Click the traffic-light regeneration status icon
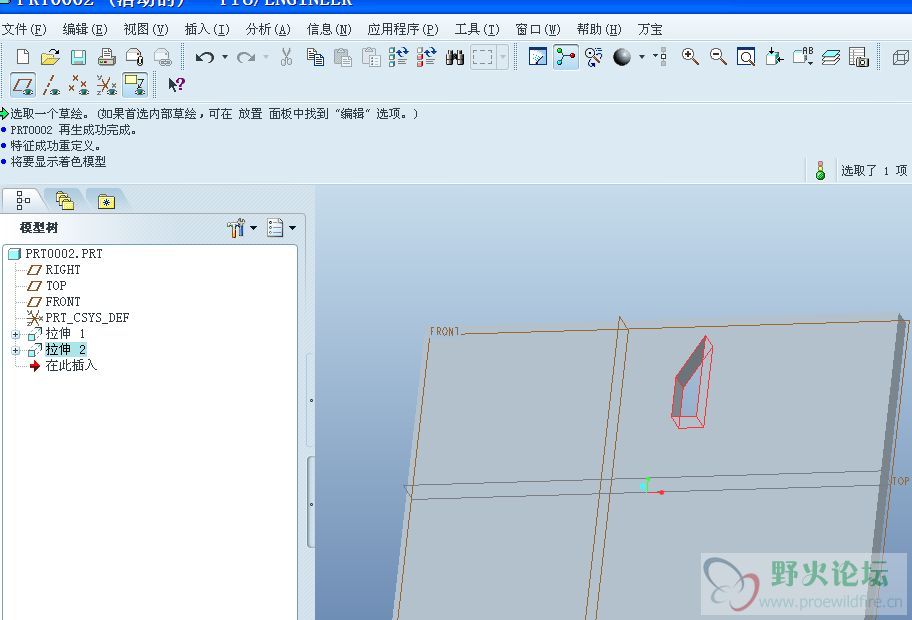The image size is (912, 620). pos(820,170)
